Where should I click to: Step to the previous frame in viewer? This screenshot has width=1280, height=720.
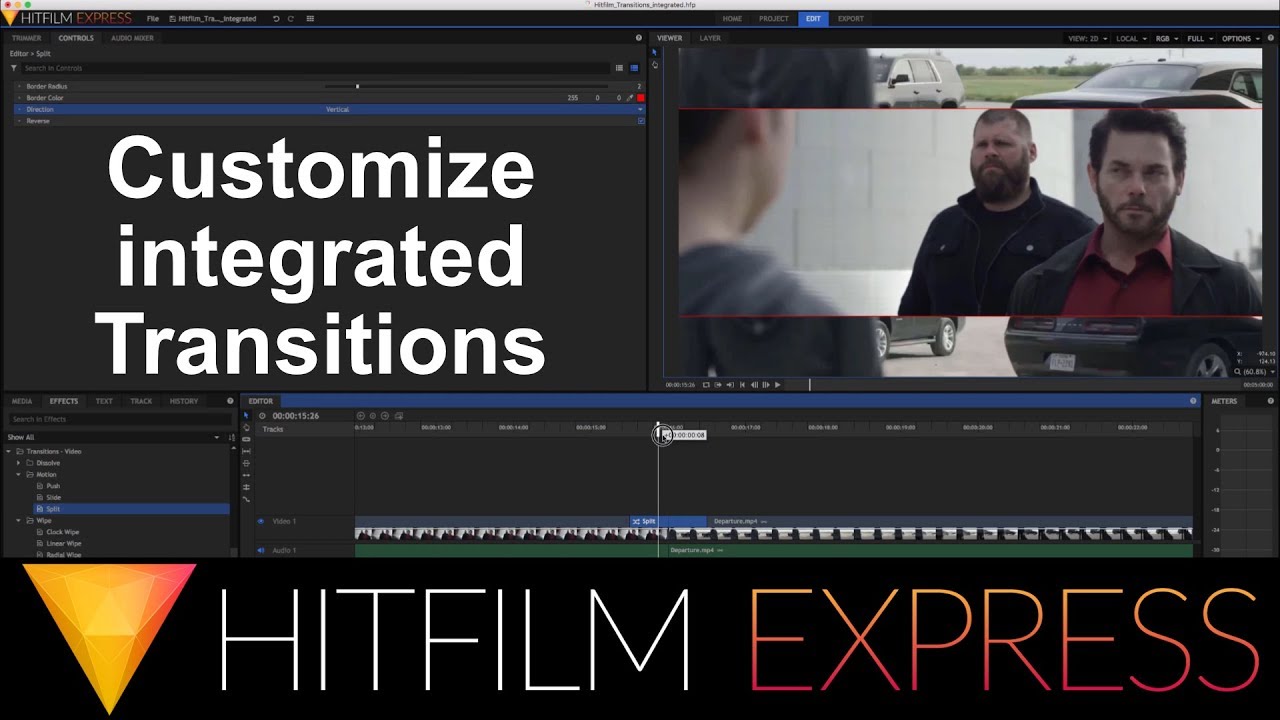tap(754, 385)
